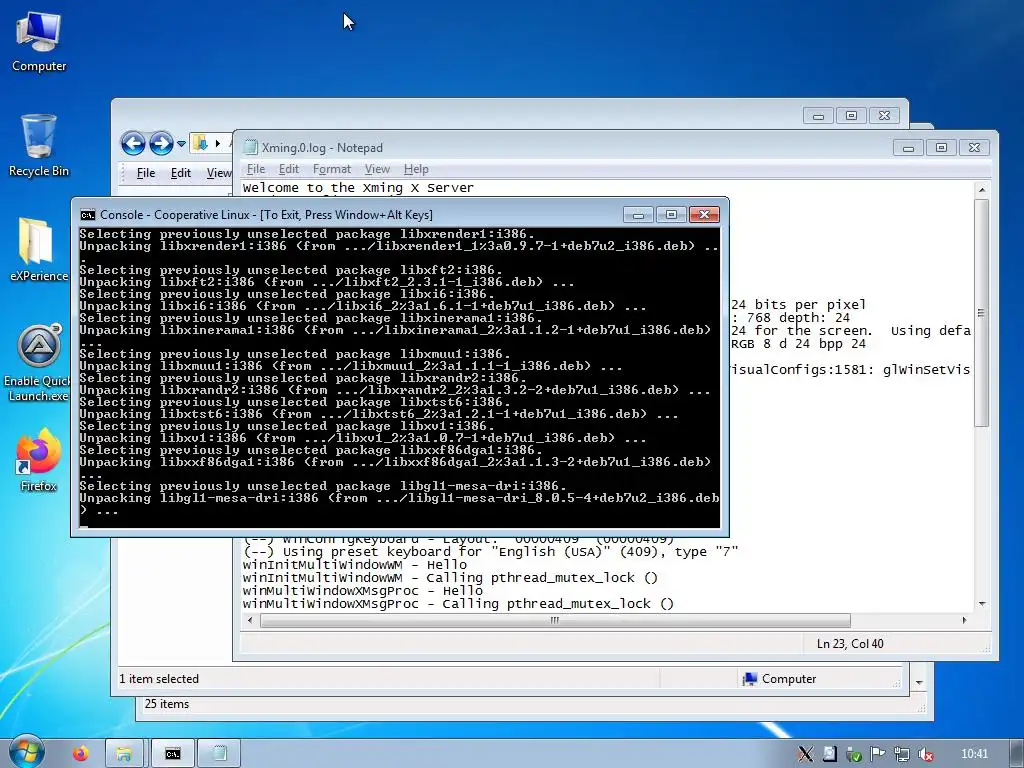Click 'Computer' zone in Explorer status bar
Image resolution: width=1024 pixels, height=768 pixels.
click(779, 679)
